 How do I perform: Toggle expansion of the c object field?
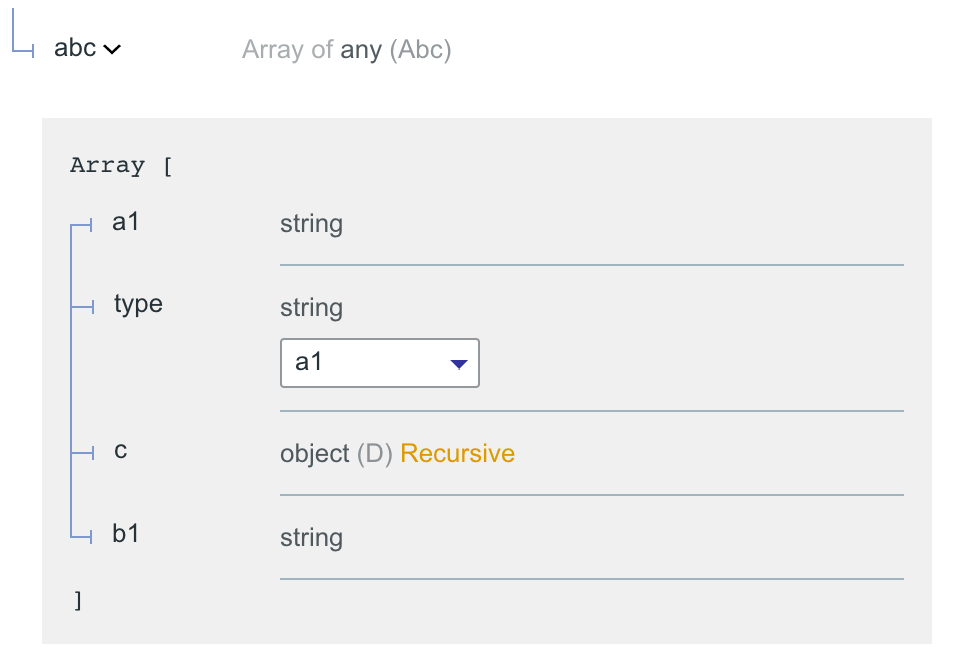(119, 451)
